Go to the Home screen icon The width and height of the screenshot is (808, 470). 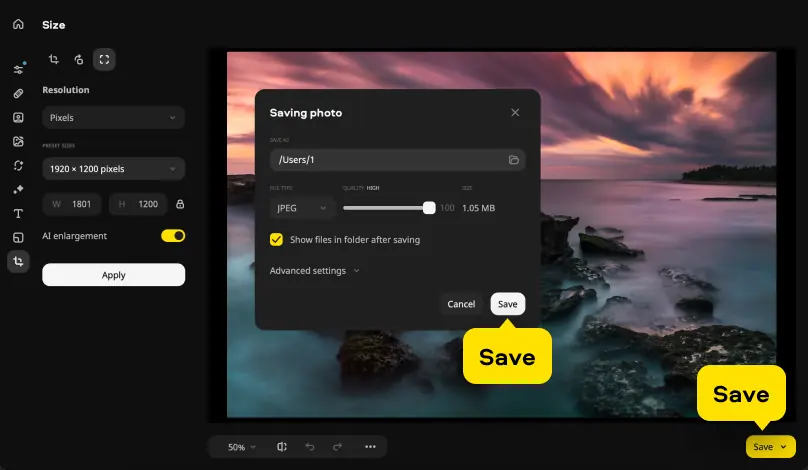(18, 24)
